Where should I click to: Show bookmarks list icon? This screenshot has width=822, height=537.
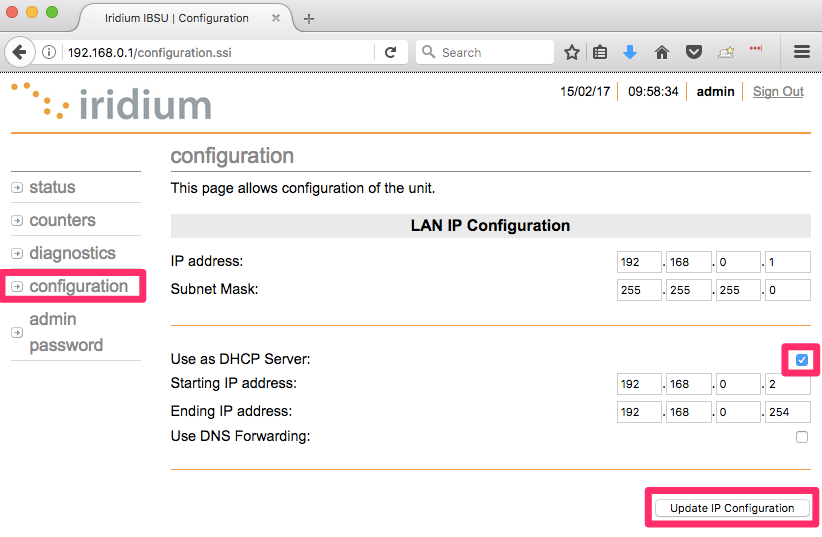pyautogui.click(x=600, y=52)
